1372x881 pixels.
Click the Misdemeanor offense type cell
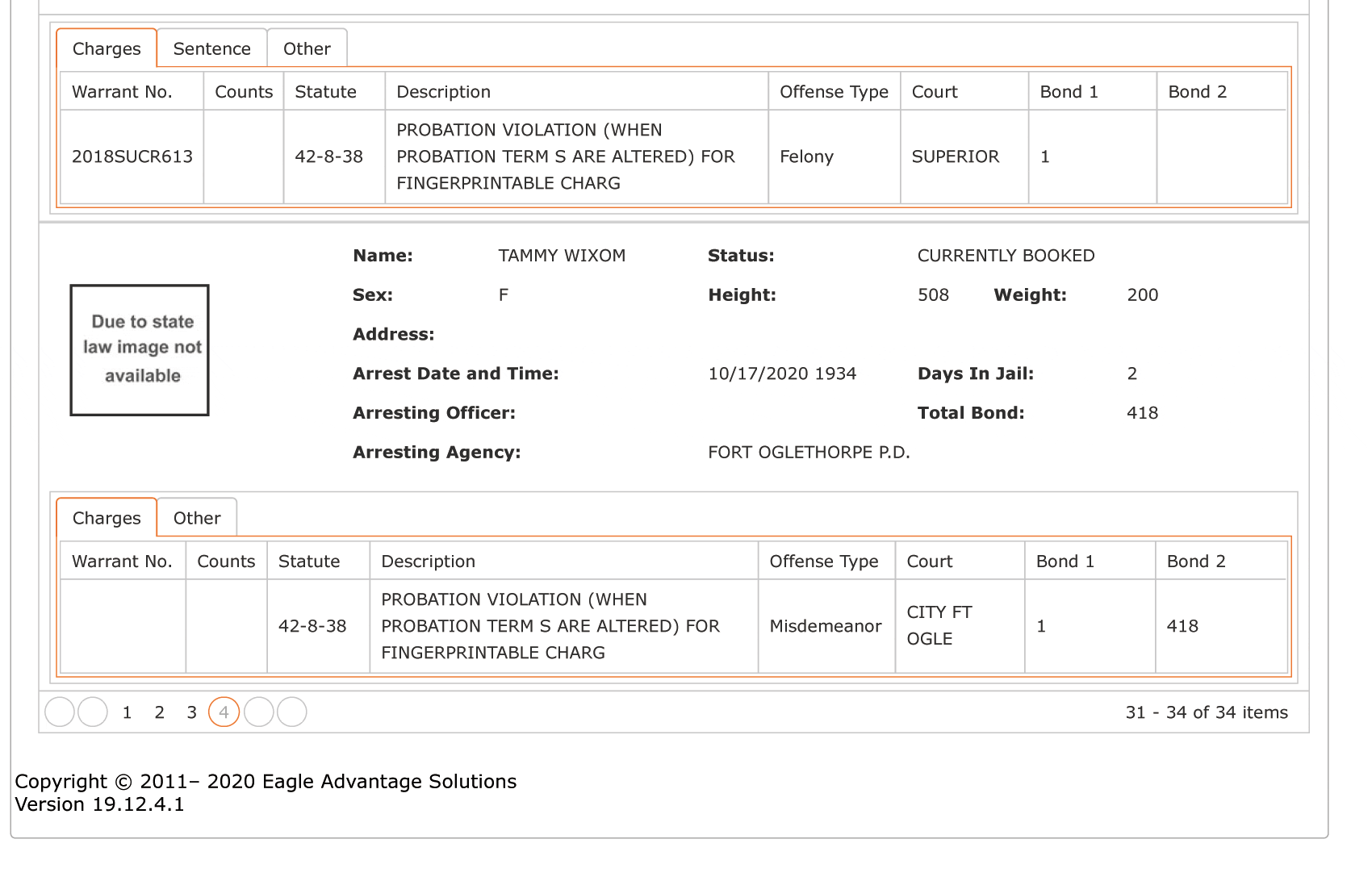click(826, 626)
